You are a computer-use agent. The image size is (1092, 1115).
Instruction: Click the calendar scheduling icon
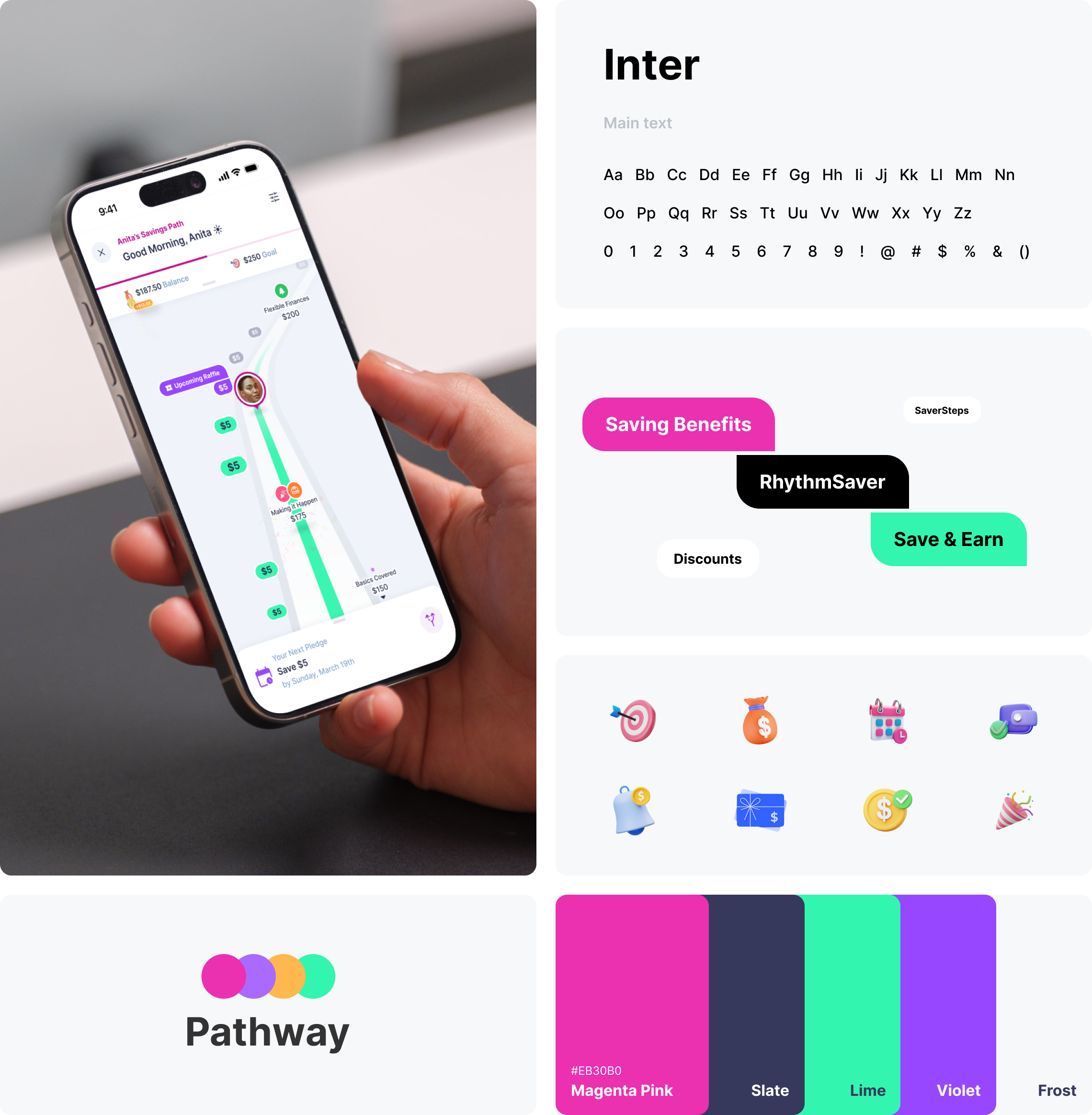pos(883,717)
